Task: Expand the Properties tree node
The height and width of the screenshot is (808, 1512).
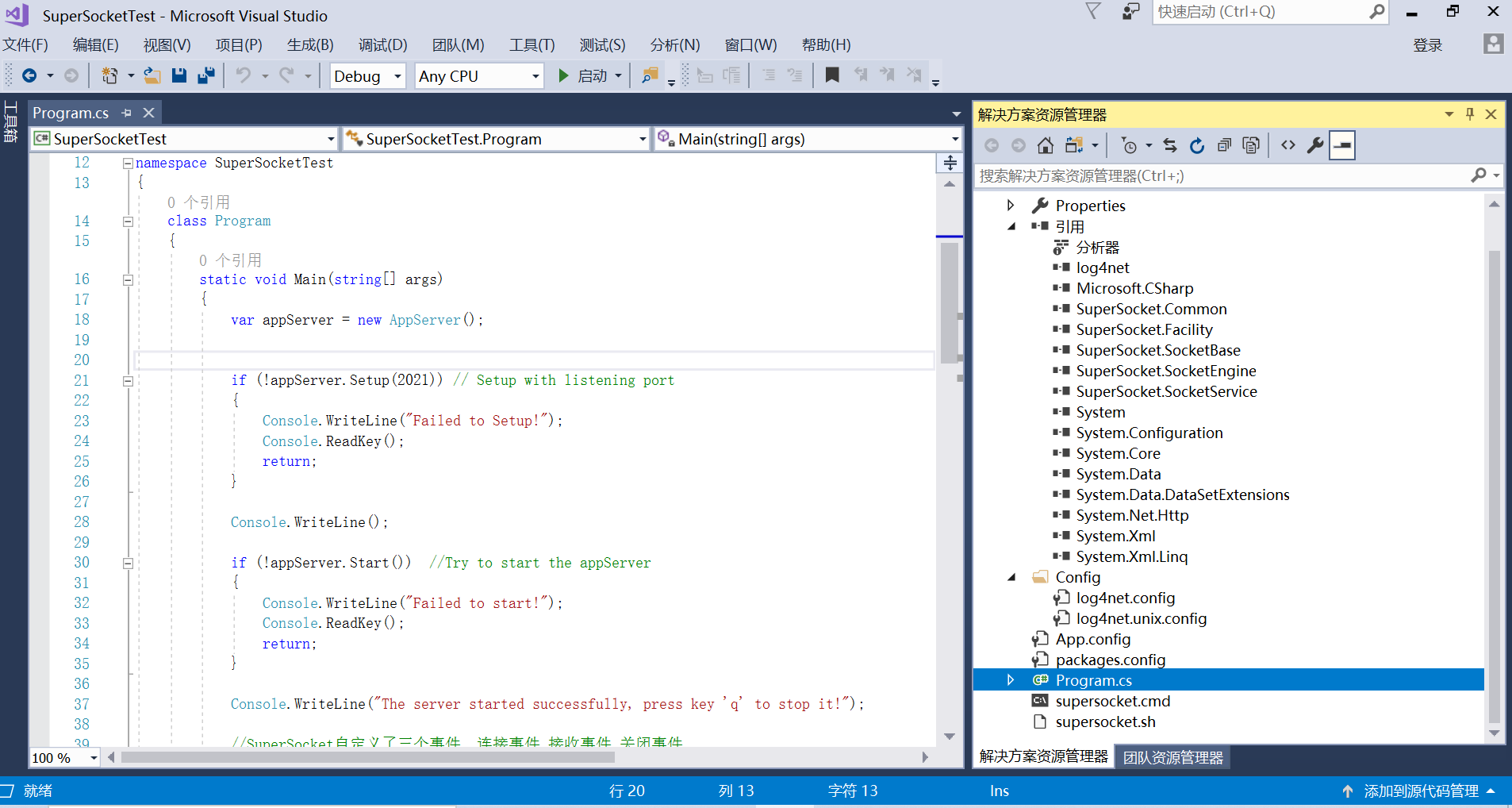Action: click(x=1011, y=206)
